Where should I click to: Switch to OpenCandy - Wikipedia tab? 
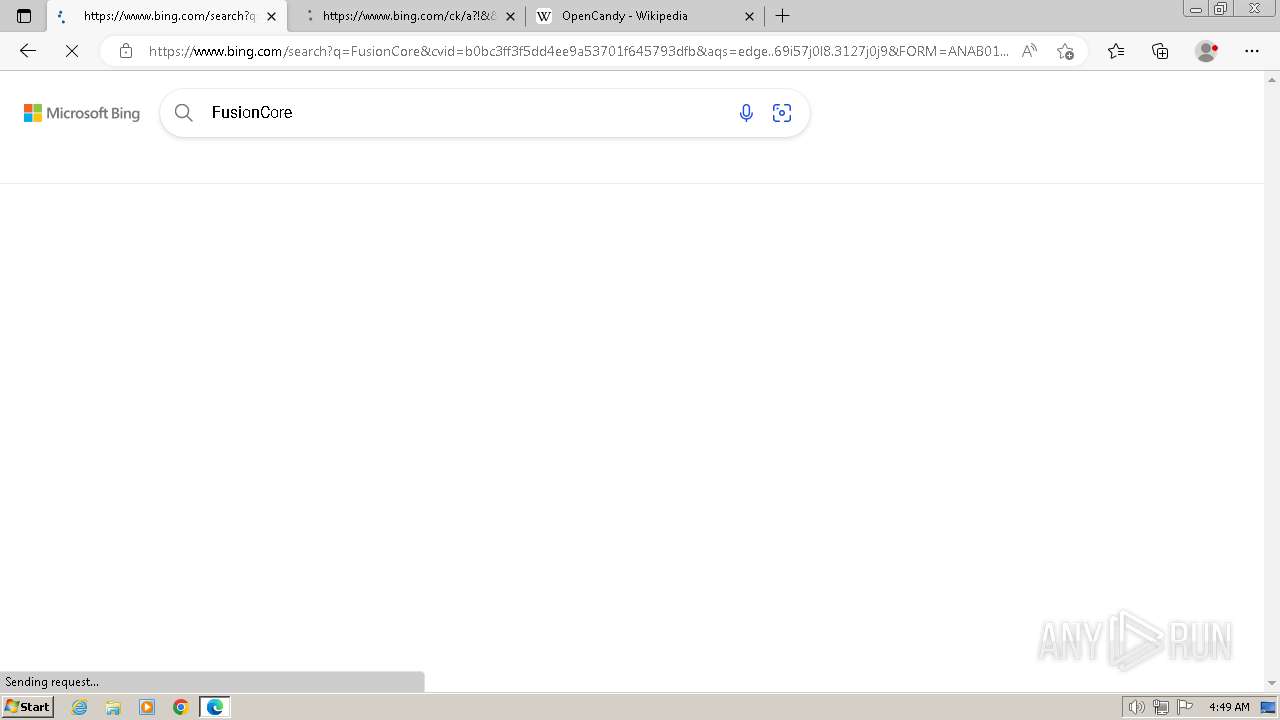pyautogui.click(x=645, y=16)
